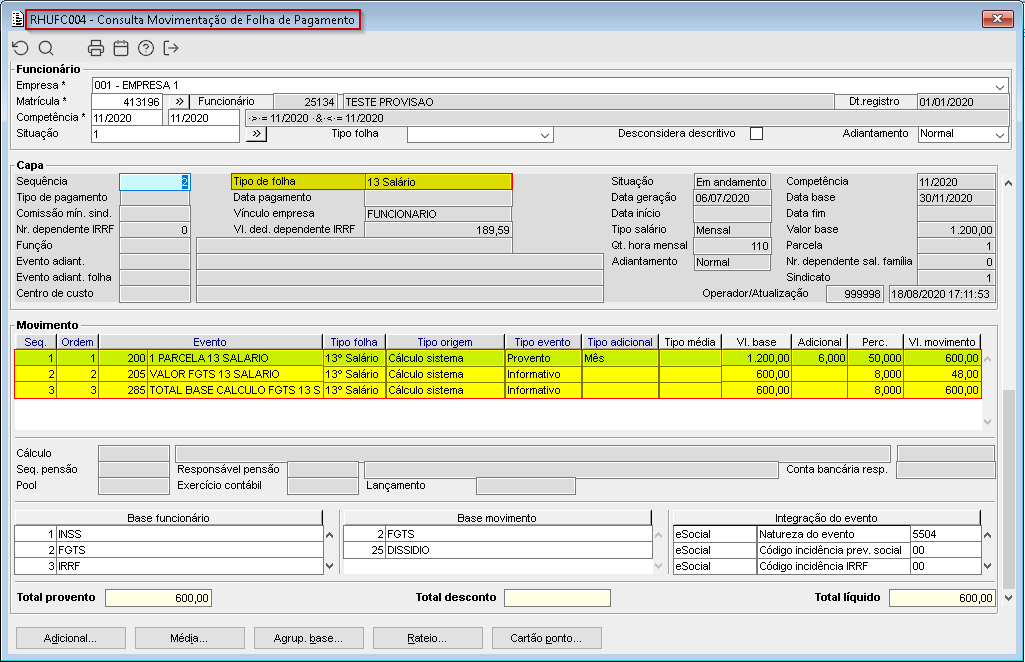The height and width of the screenshot is (662, 1025).
Task: Open the Adiantamento Normal dropdown
Action: (x=1000, y=135)
